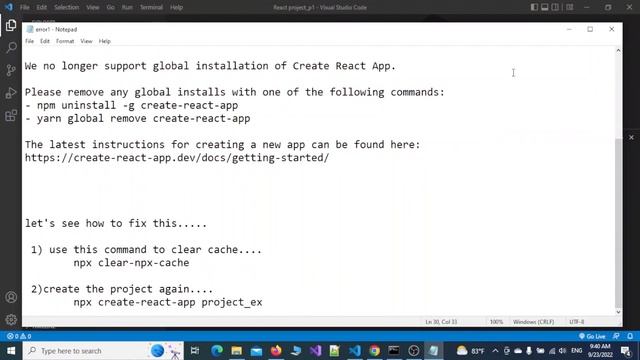Open the VS Code Go menu

point(110,7)
